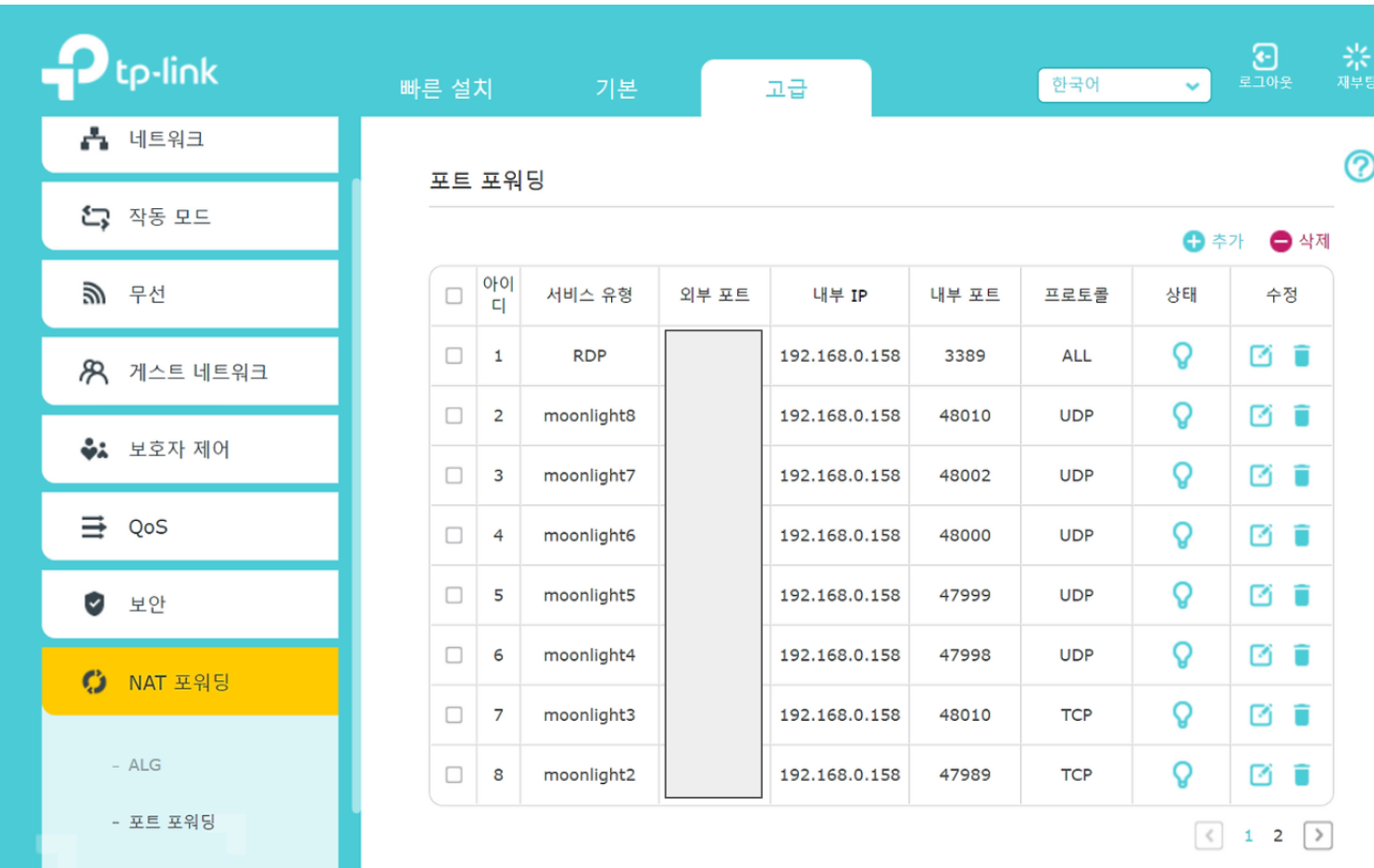Check the checkbox for moonlight4 row

click(454, 655)
